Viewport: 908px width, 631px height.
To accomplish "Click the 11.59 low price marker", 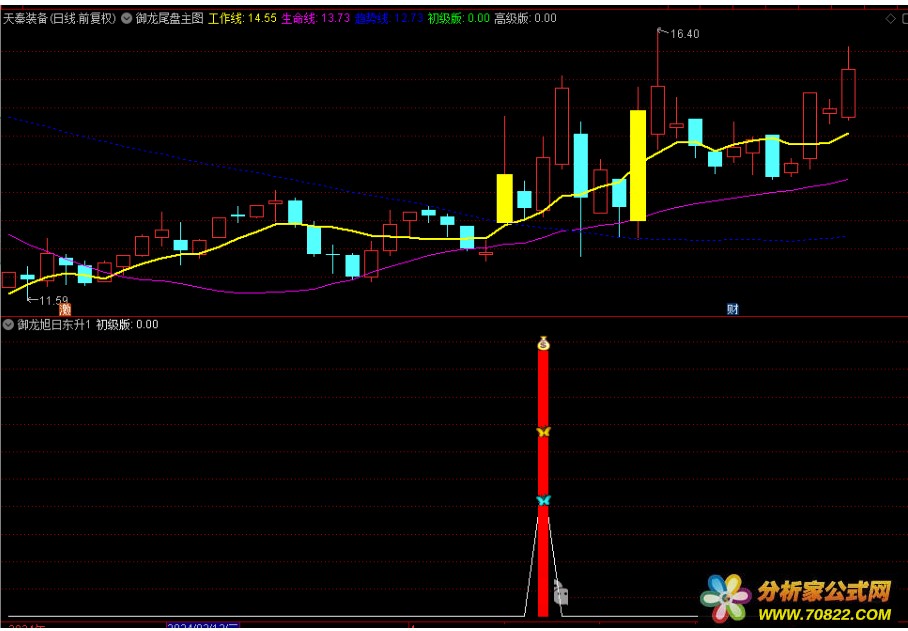I will pyautogui.click(x=53, y=300).
